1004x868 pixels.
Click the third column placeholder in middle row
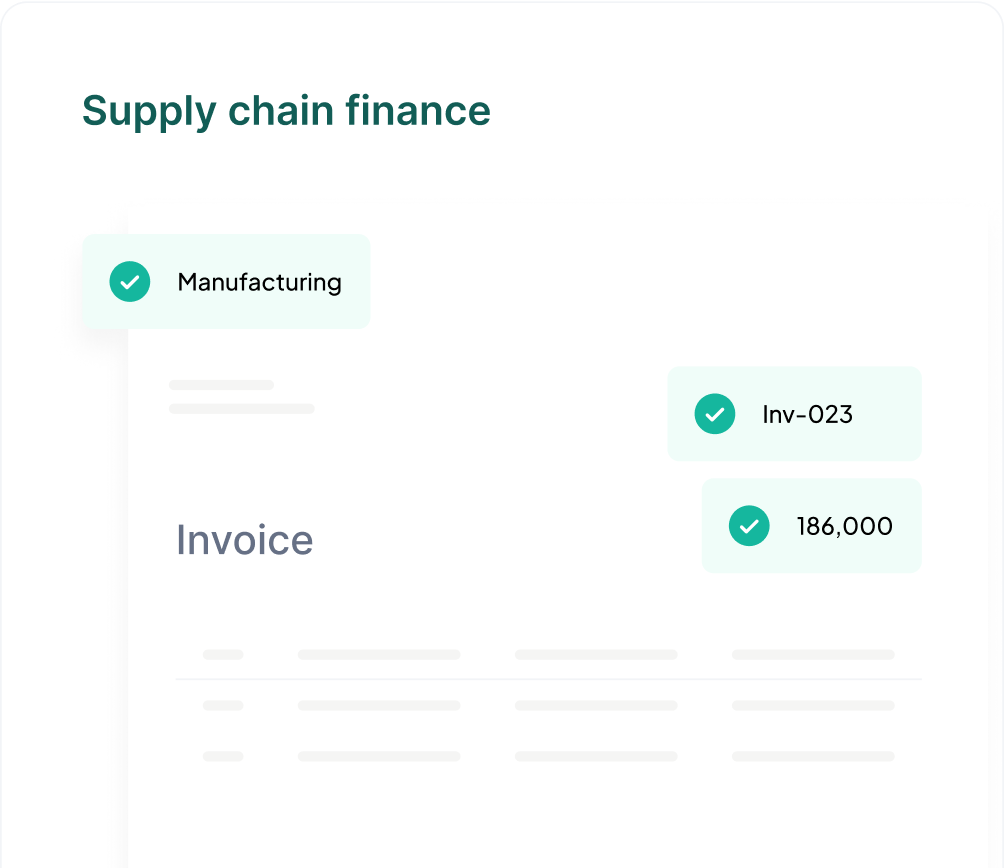pyautogui.click(x=596, y=706)
